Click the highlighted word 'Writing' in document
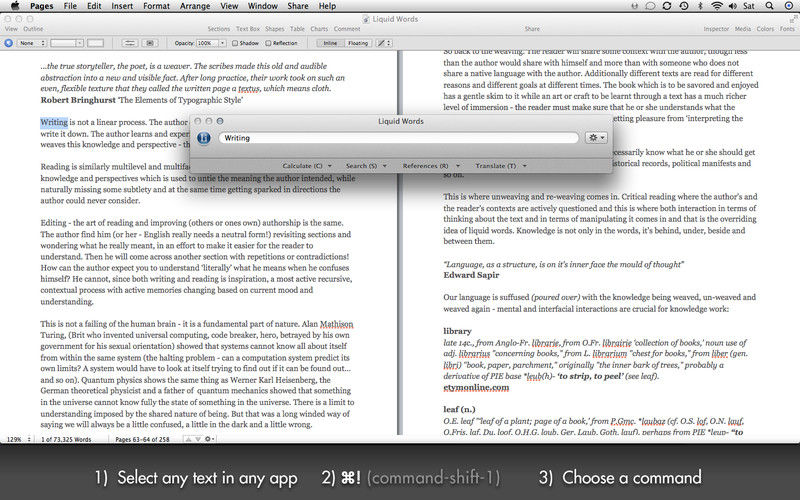The image size is (800, 500). [x=54, y=122]
